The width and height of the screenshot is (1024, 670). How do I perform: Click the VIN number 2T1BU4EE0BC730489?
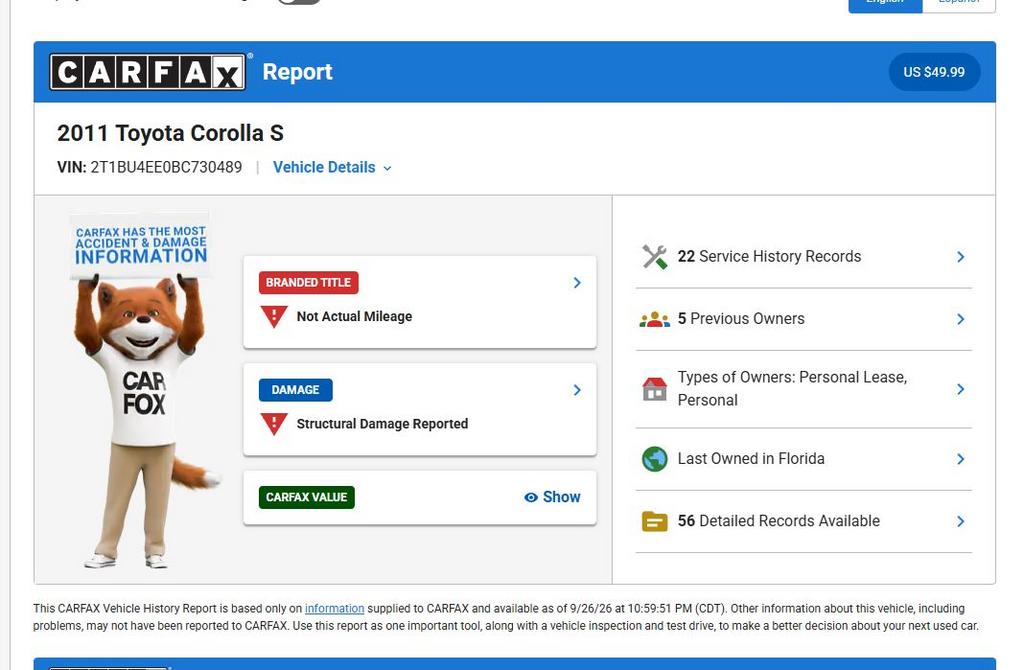(166, 167)
